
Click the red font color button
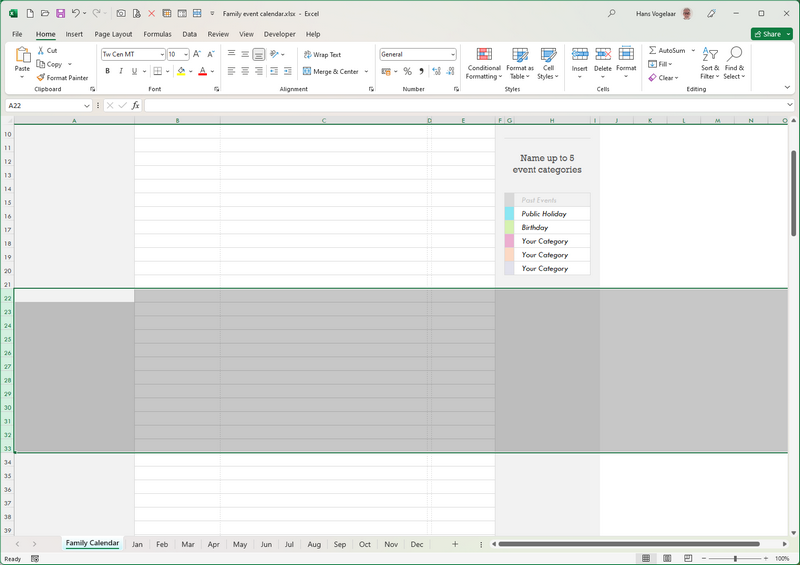pos(203,71)
